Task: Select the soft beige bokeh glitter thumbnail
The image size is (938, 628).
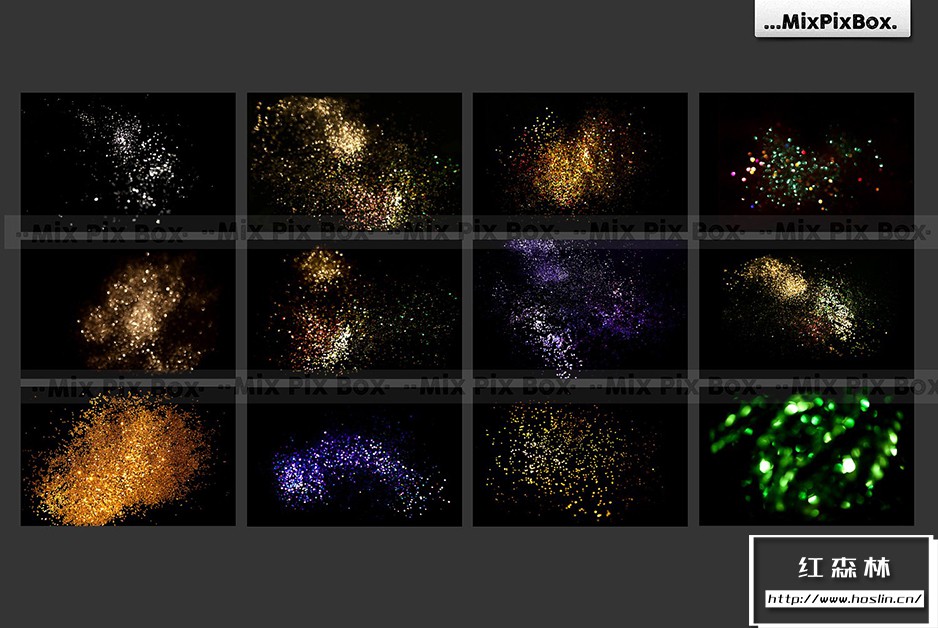Action: pyautogui.click(x=128, y=309)
